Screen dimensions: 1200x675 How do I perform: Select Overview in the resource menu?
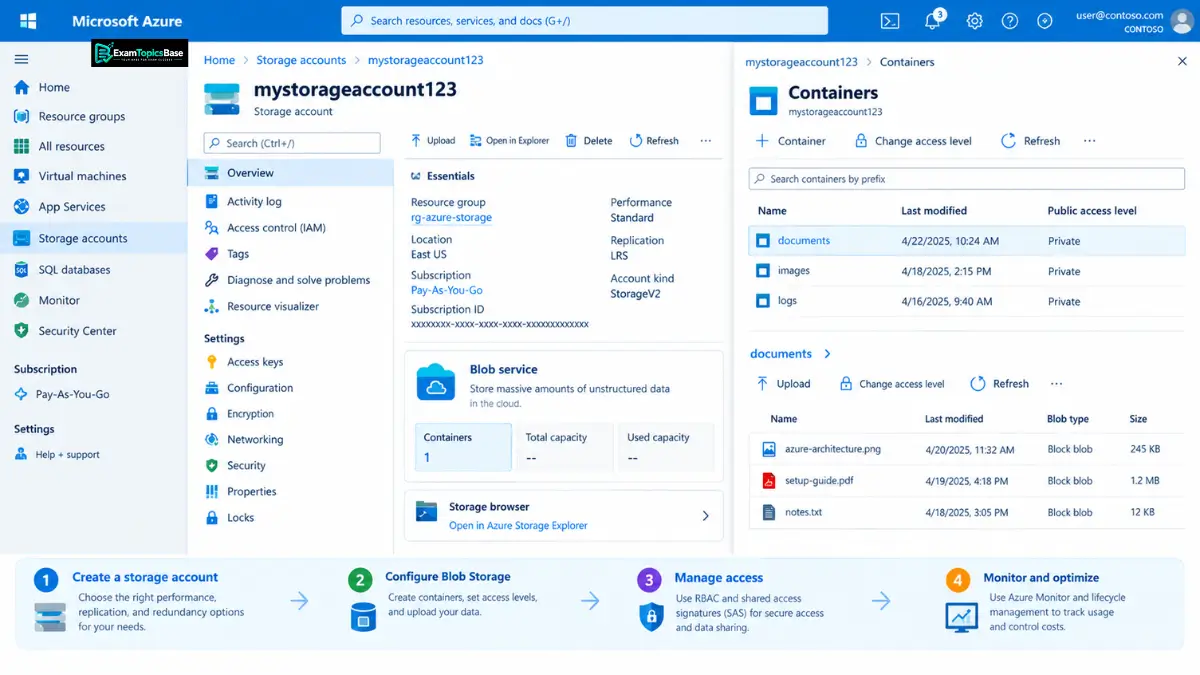coord(290,173)
